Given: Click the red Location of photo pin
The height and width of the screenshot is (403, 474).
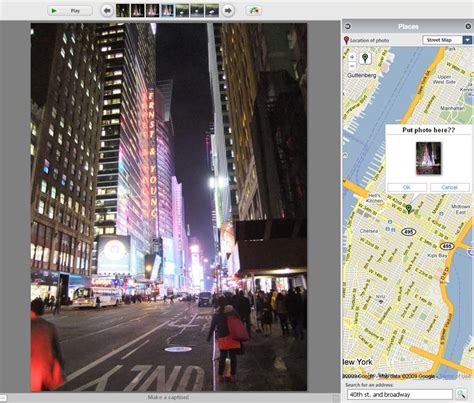Looking at the screenshot, I should [346, 40].
